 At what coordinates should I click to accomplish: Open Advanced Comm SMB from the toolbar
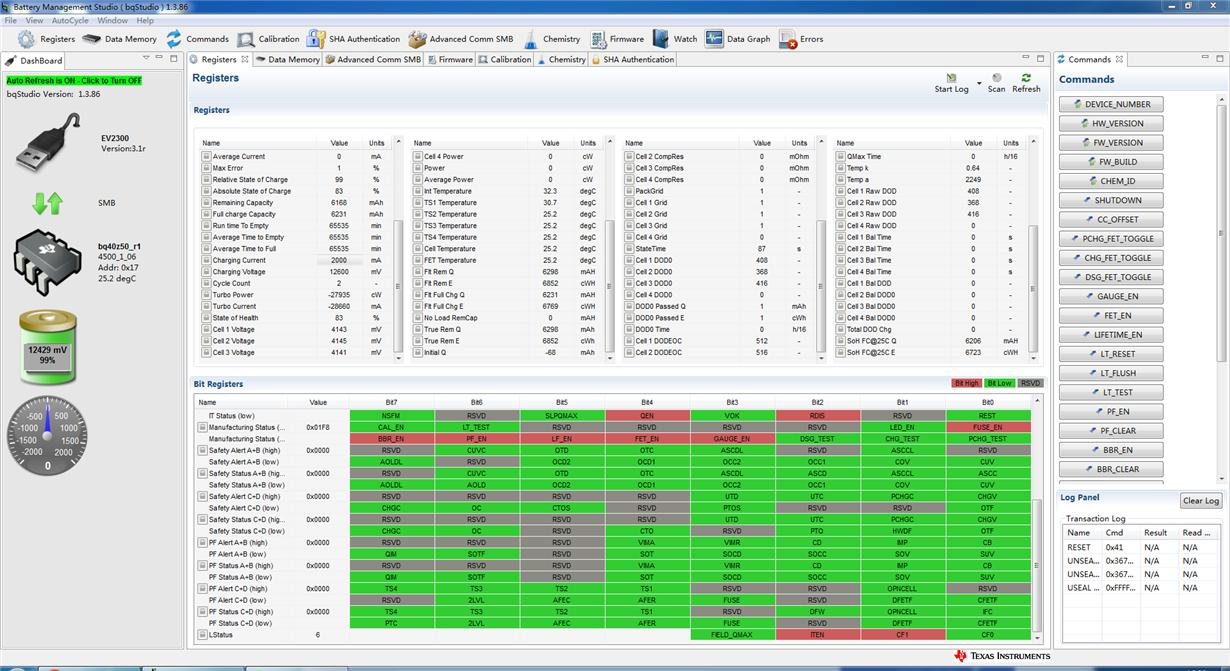pyautogui.click(x=460, y=39)
